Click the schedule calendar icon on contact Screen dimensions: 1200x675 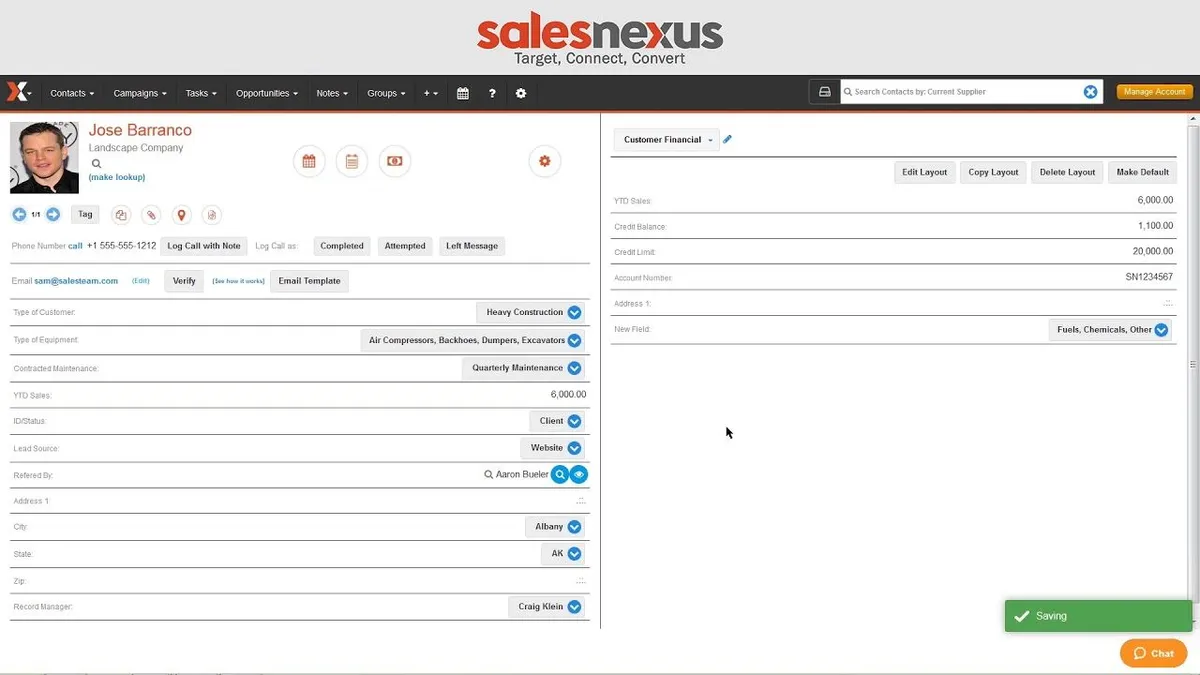click(x=309, y=161)
